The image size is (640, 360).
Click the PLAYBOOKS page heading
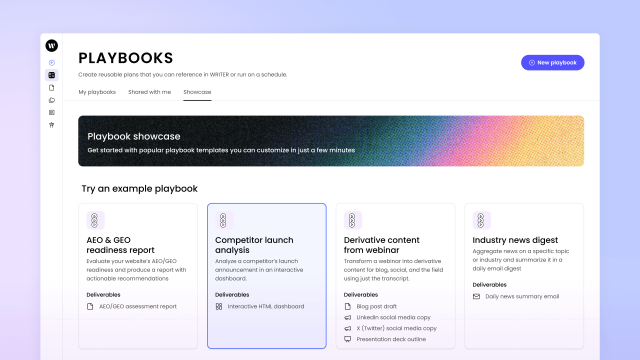[126, 58]
